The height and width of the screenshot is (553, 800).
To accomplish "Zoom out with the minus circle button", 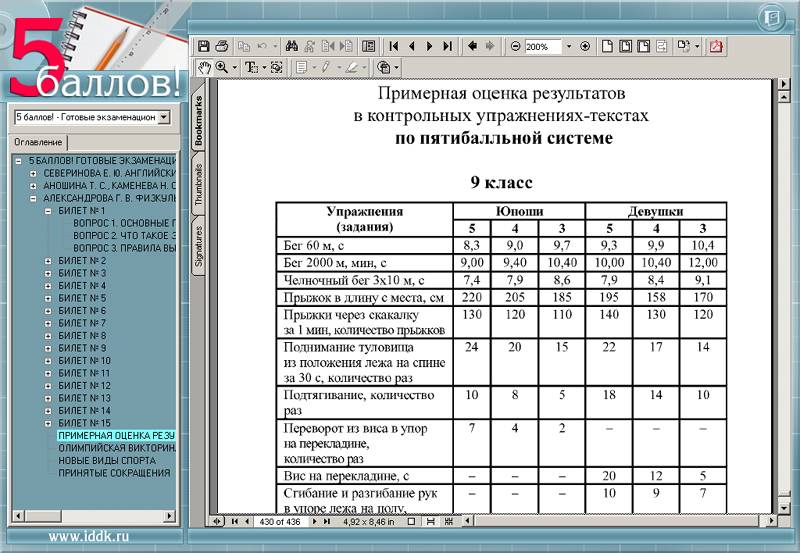I will [x=515, y=46].
